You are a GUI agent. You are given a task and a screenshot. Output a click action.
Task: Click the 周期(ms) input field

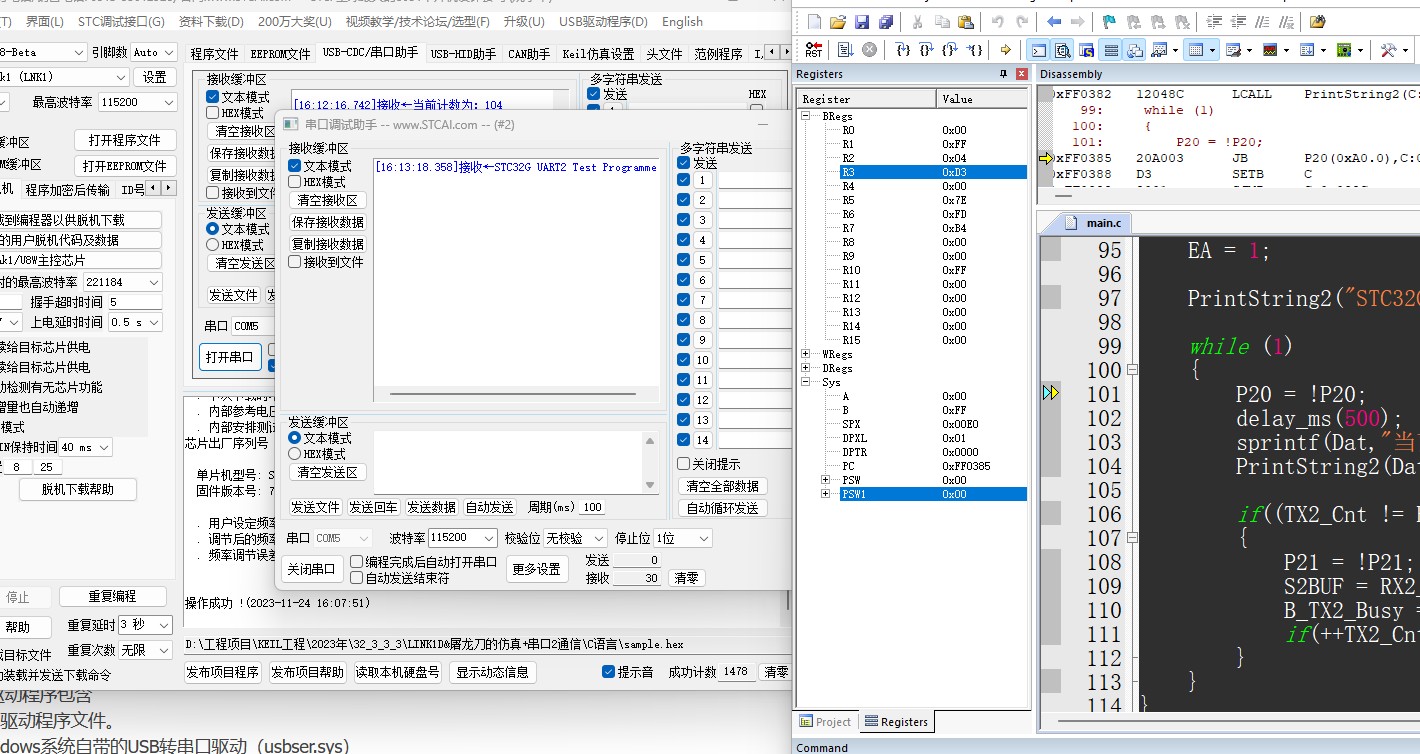pyautogui.click(x=592, y=507)
